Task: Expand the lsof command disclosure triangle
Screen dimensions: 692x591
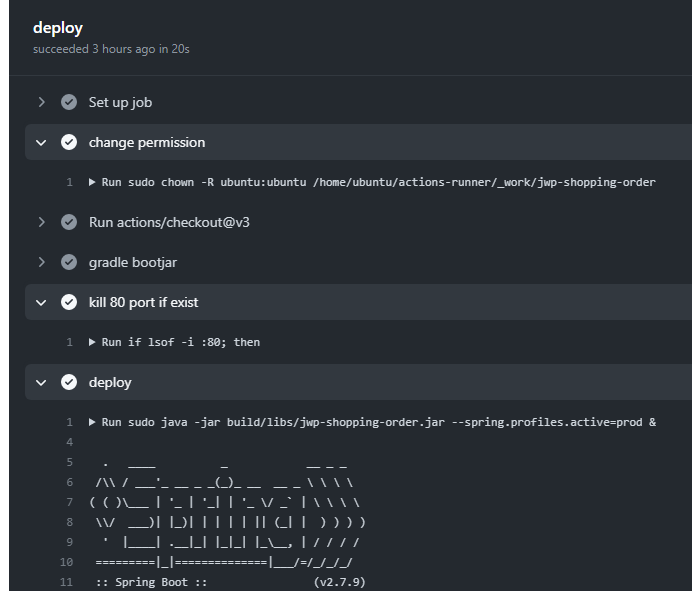Action: pyautogui.click(x=92, y=342)
